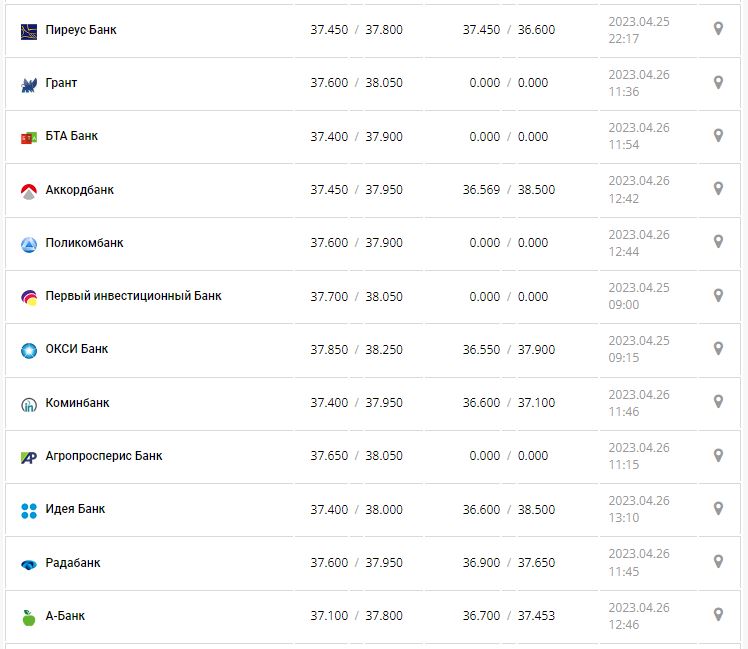The height and width of the screenshot is (649, 748).
Task: Select the ОКСИ Банк 37.850 / 38.250 rate
Action: [x=356, y=350]
